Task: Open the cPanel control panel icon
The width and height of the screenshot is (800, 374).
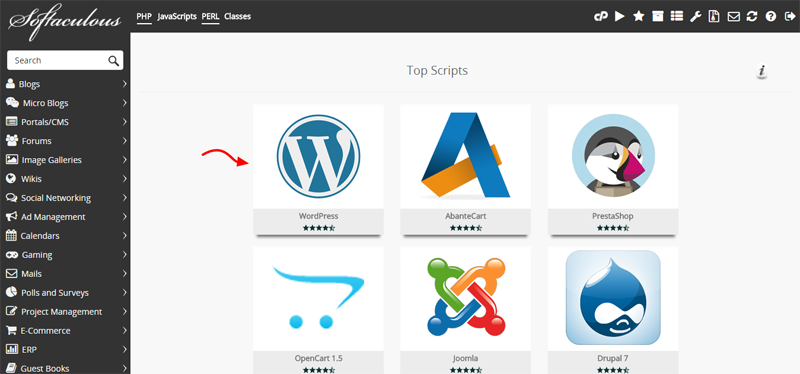Action: coord(601,16)
